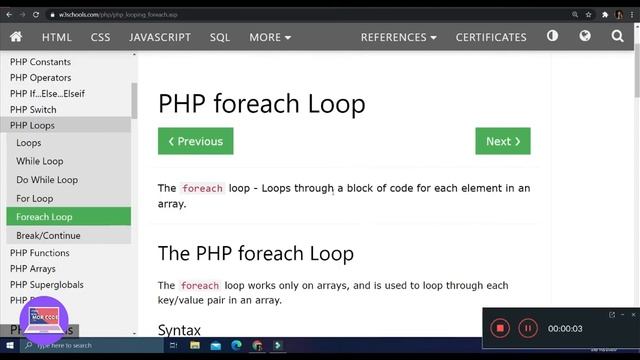Viewport: 640px width, 360px height.
Task: Open PHP Operators in sidebar
Action: click(40, 78)
